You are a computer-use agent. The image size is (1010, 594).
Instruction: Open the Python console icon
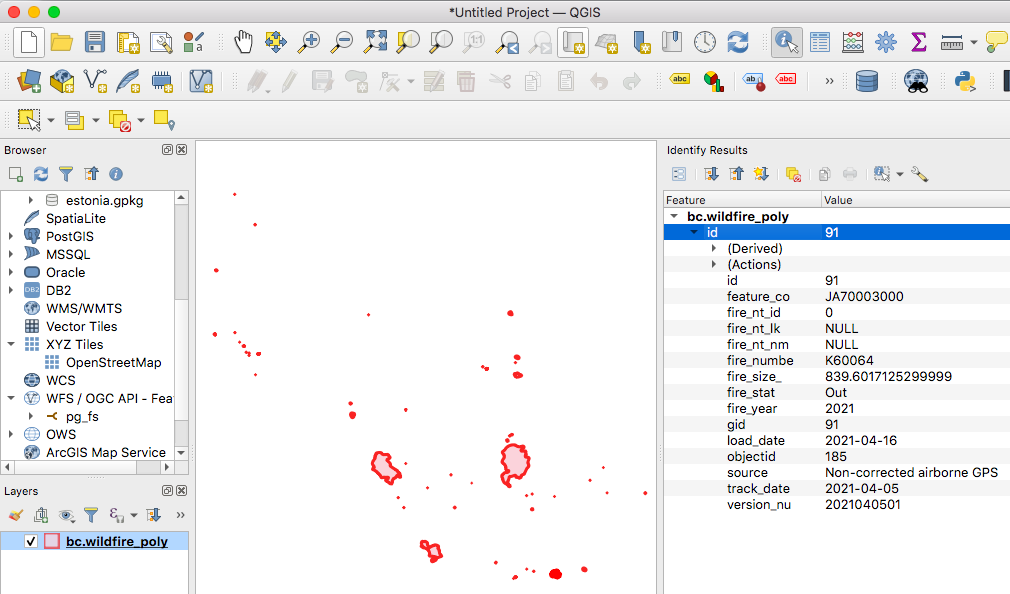point(965,82)
